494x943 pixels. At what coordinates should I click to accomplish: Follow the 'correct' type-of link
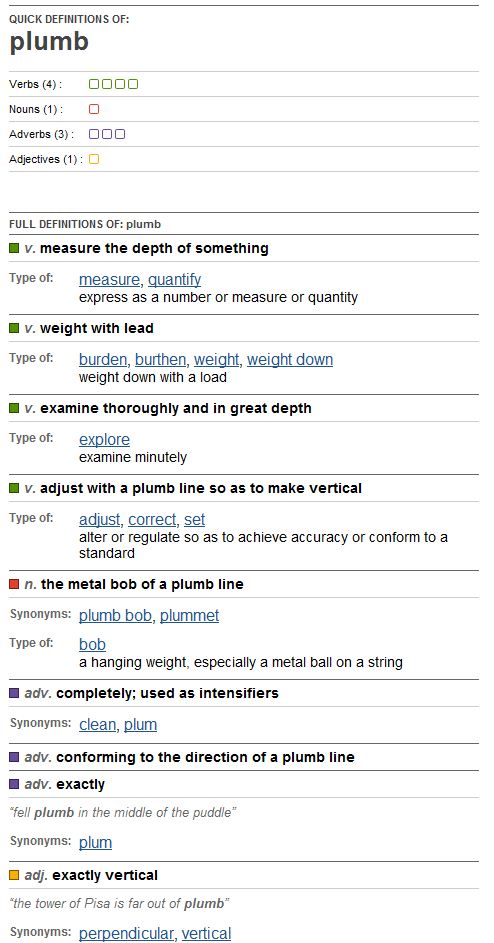(152, 520)
